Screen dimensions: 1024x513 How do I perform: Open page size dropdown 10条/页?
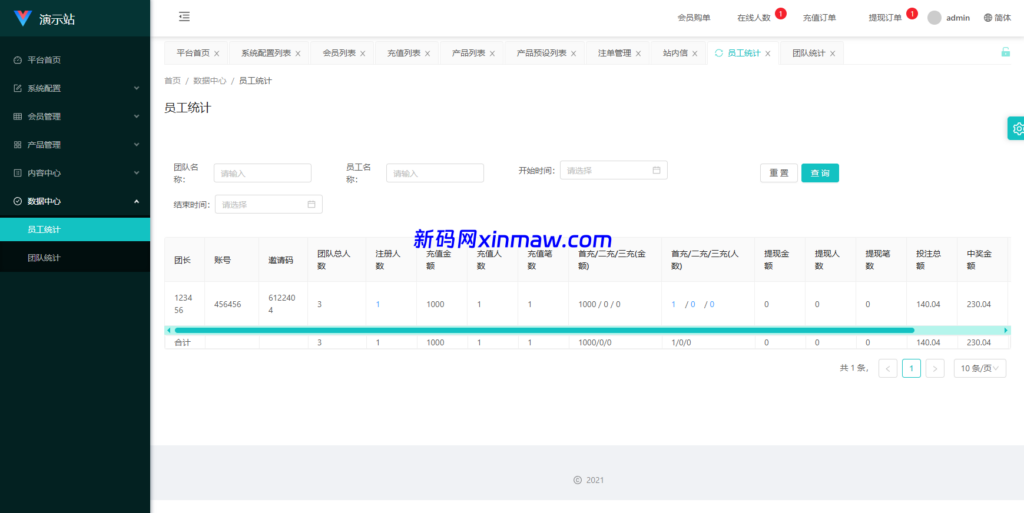click(980, 369)
